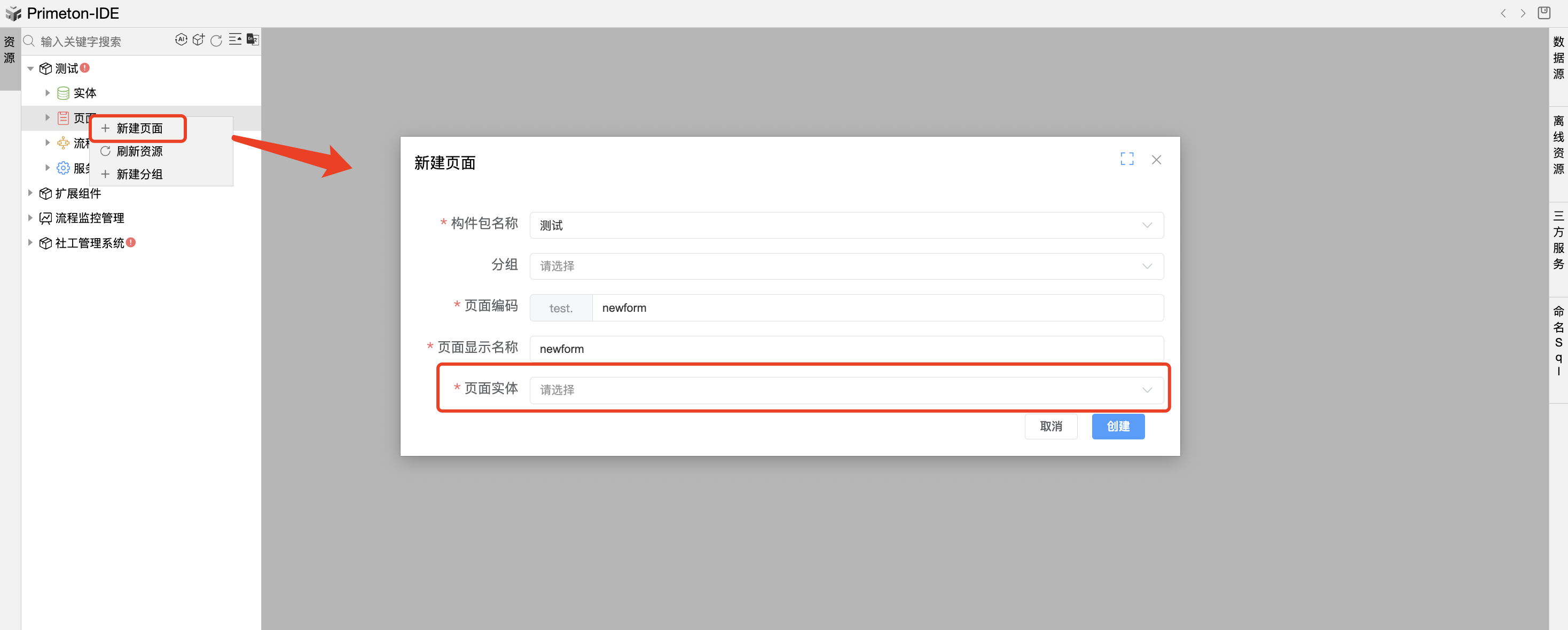Screen dimensions: 1568x630
Task: Click the collapse-all list icon
Action: point(235,40)
